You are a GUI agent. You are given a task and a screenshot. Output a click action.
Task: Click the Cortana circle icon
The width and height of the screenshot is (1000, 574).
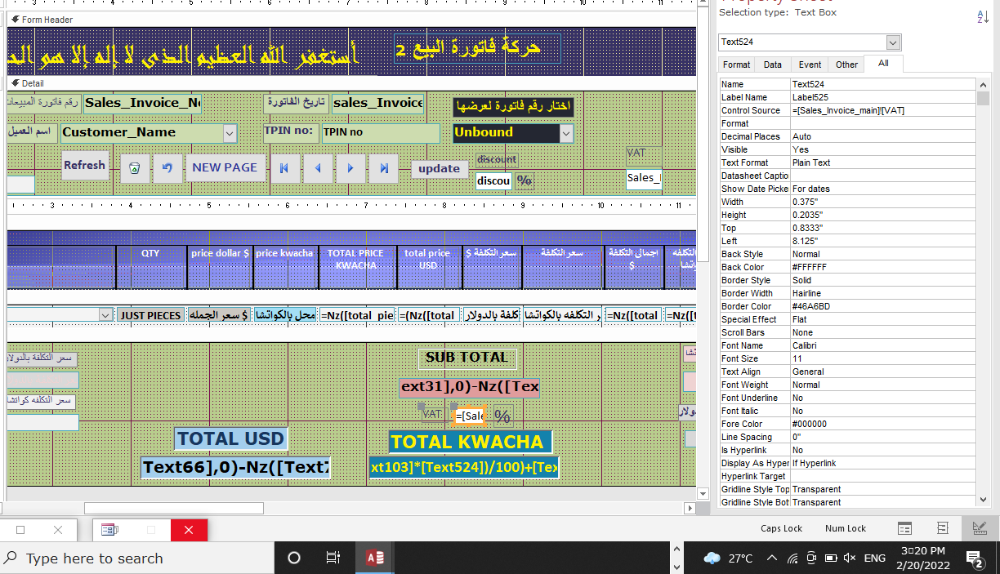point(293,558)
